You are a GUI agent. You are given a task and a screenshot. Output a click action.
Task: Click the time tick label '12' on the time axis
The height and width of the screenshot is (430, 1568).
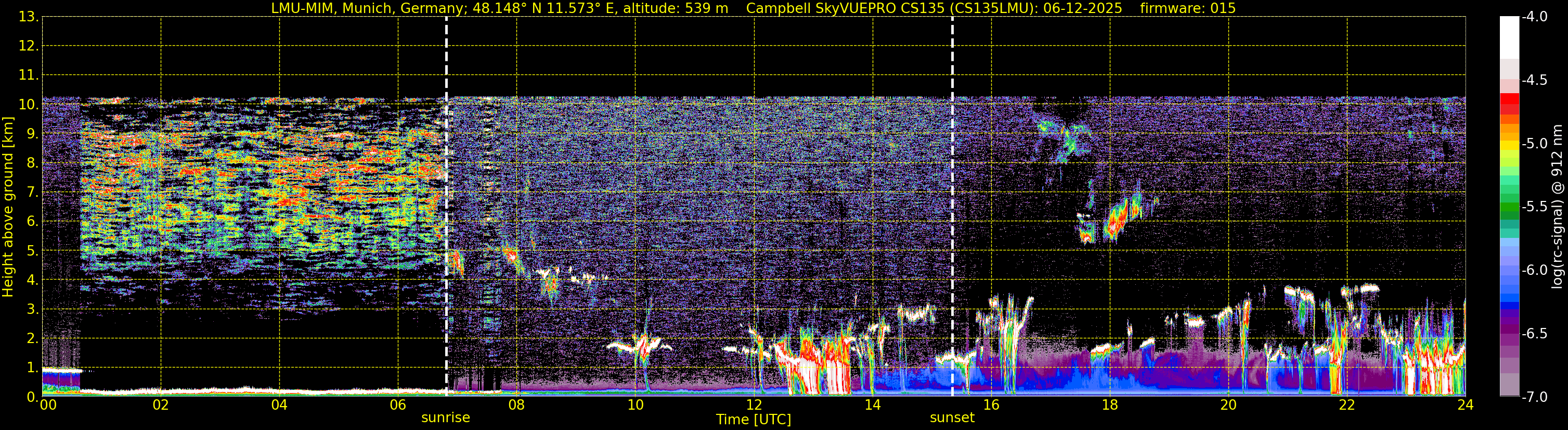[x=754, y=405]
